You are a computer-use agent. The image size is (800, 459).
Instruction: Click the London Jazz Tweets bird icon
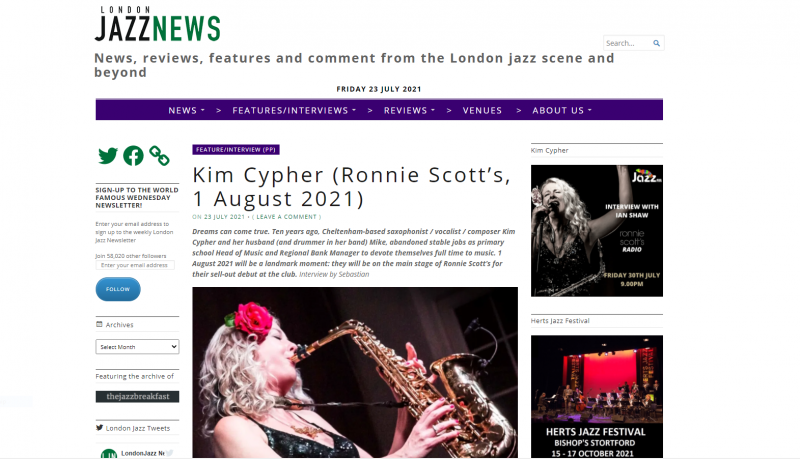pyautogui.click(x=99, y=428)
